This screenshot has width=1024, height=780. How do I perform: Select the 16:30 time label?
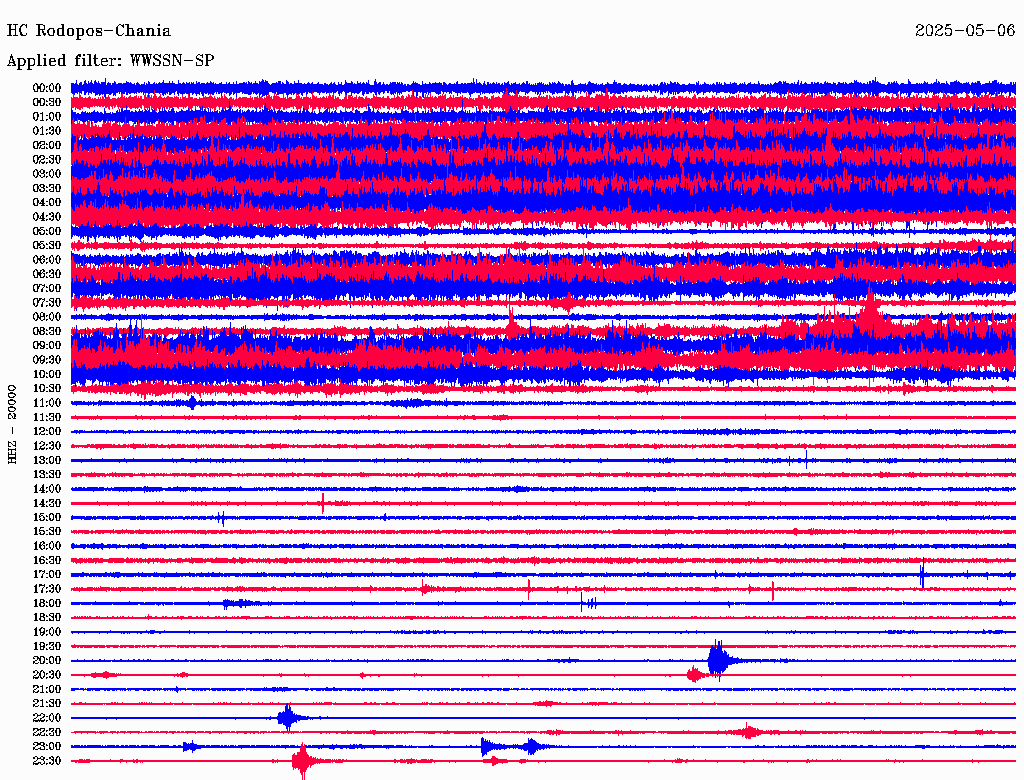point(47,561)
